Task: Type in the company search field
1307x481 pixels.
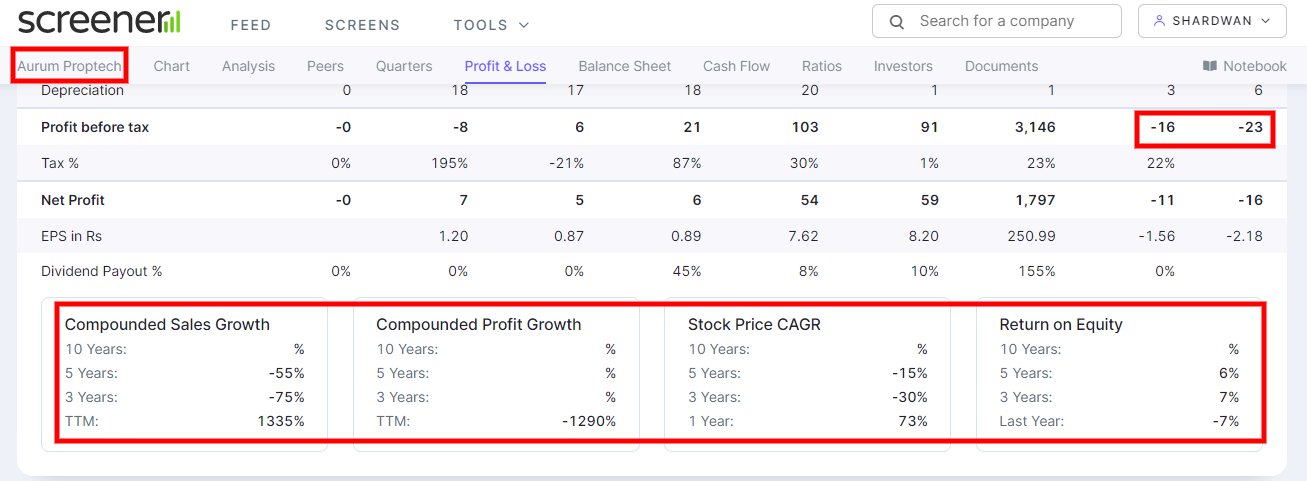Action: pos(1010,21)
